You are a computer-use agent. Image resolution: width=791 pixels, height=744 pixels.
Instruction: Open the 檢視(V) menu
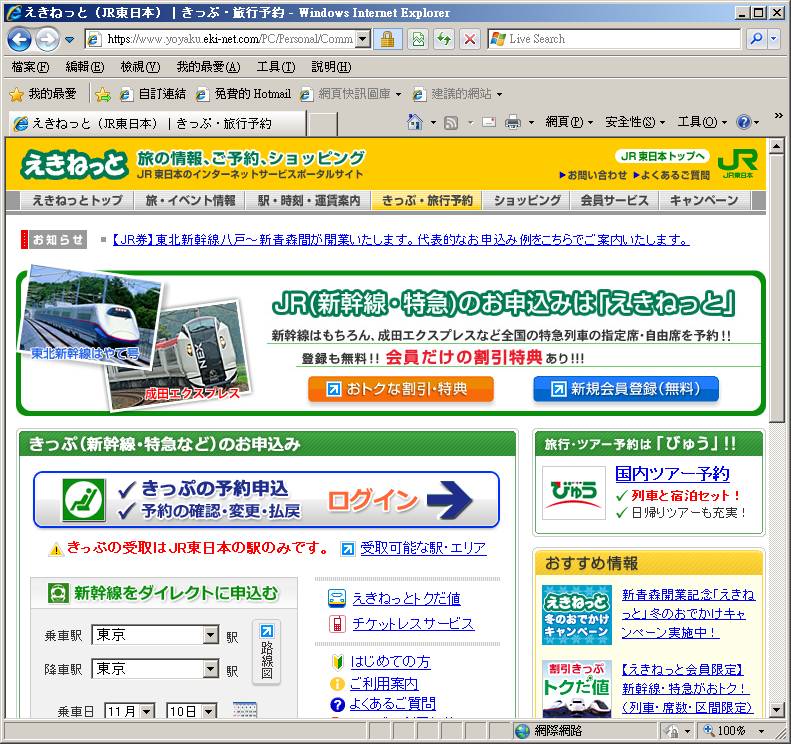(140, 67)
